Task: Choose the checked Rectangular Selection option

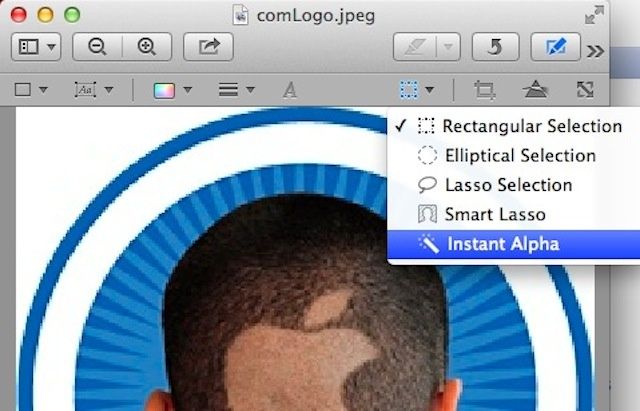Action: click(x=531, y=127)
